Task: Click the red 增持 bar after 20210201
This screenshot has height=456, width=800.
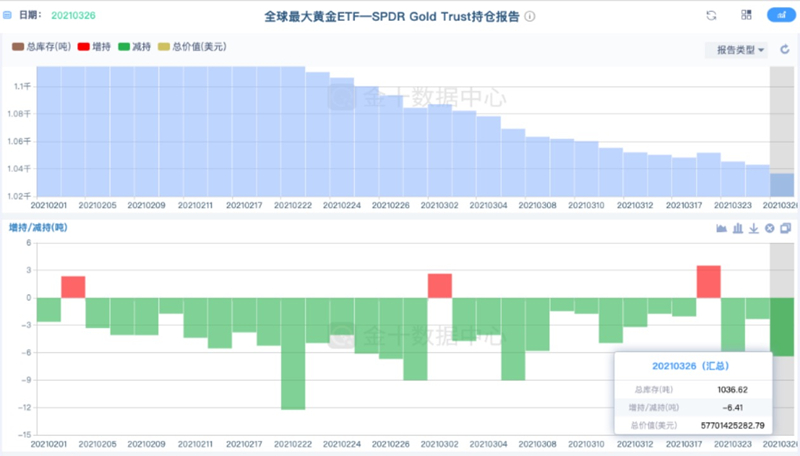Action: coord(73,287)
